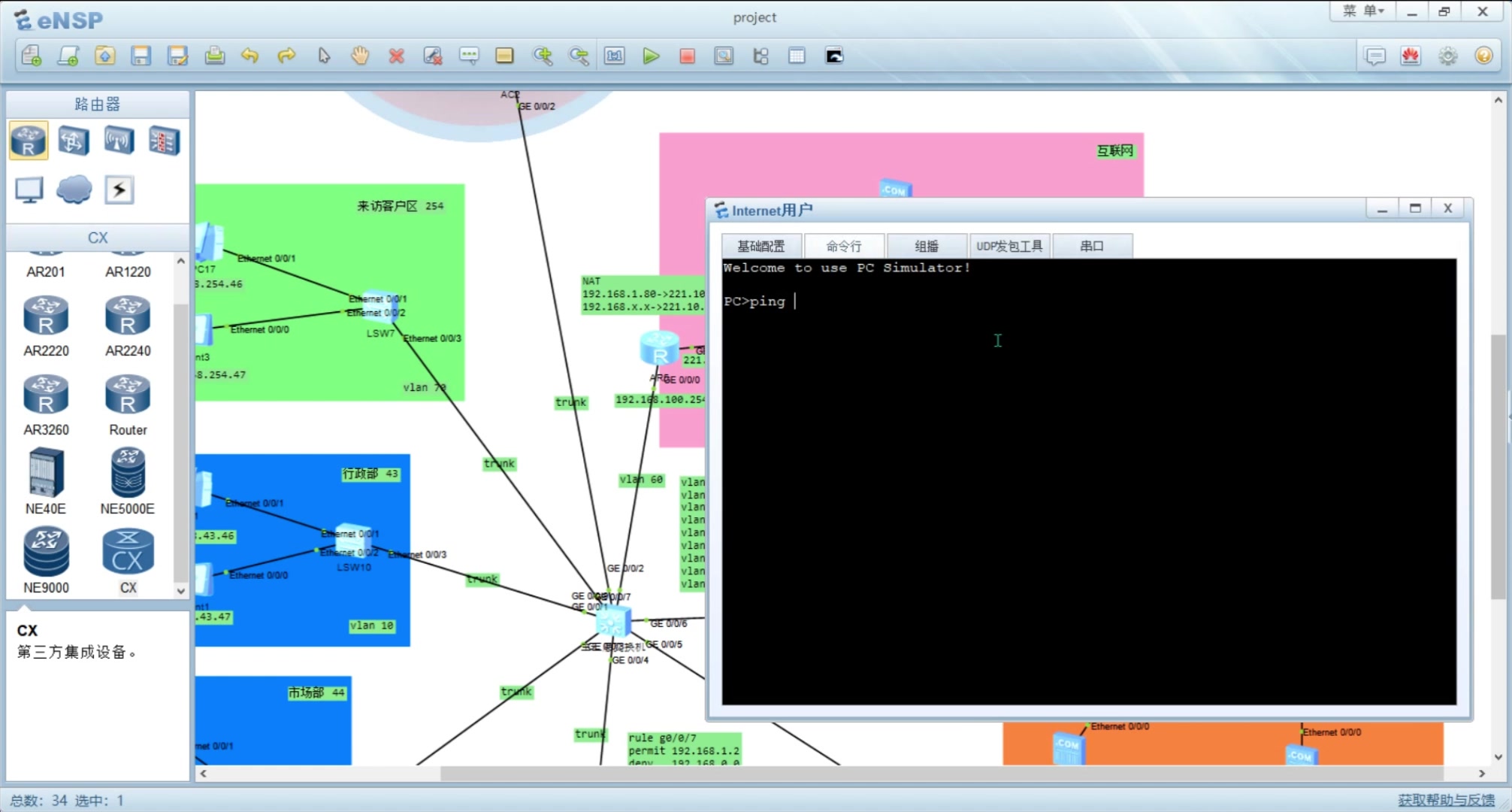Click the lightning bolt device icon
The image size is (1512, 812).
[x=119, y=189]
